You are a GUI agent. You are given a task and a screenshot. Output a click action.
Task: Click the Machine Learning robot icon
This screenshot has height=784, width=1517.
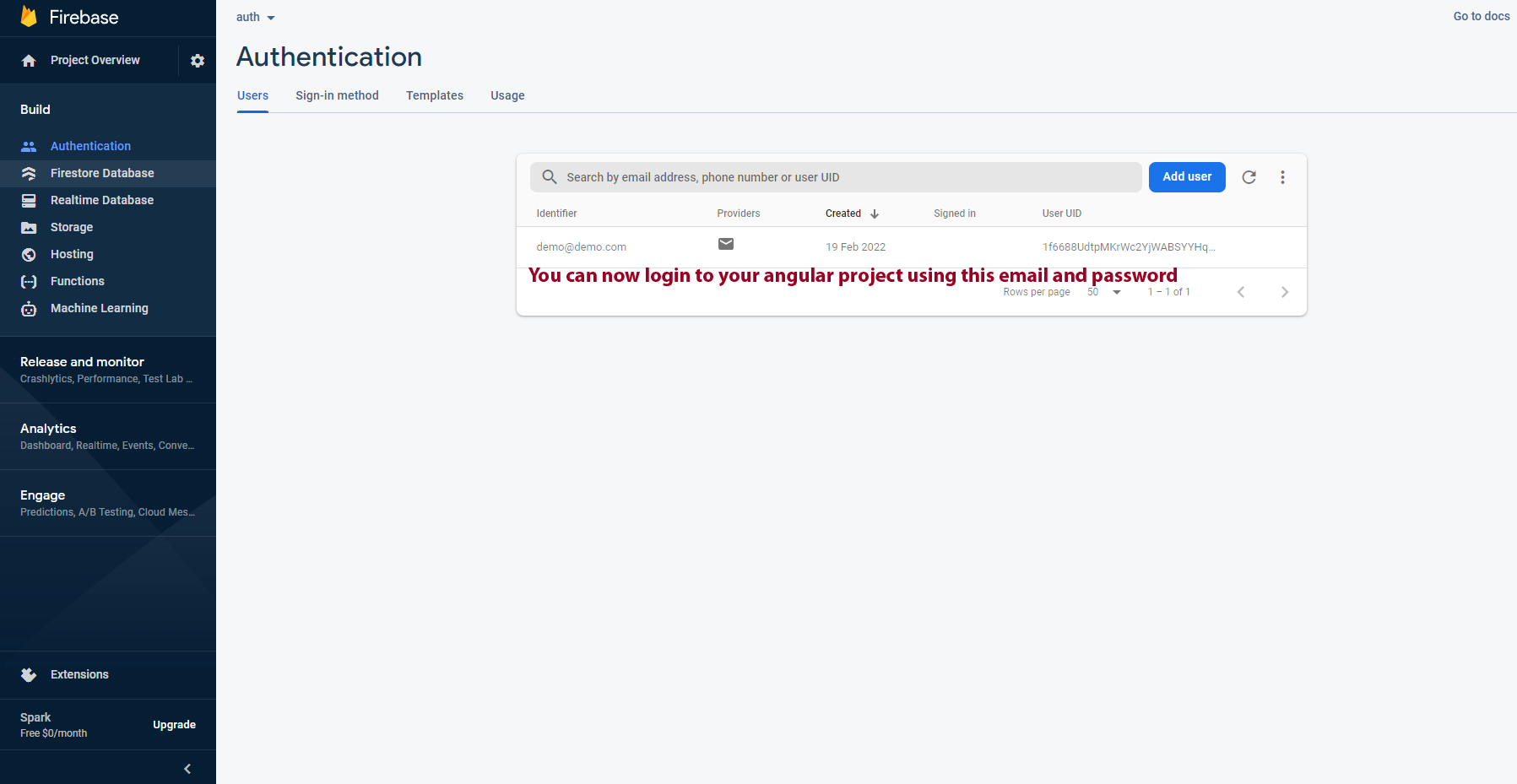[x=29, y=309]
